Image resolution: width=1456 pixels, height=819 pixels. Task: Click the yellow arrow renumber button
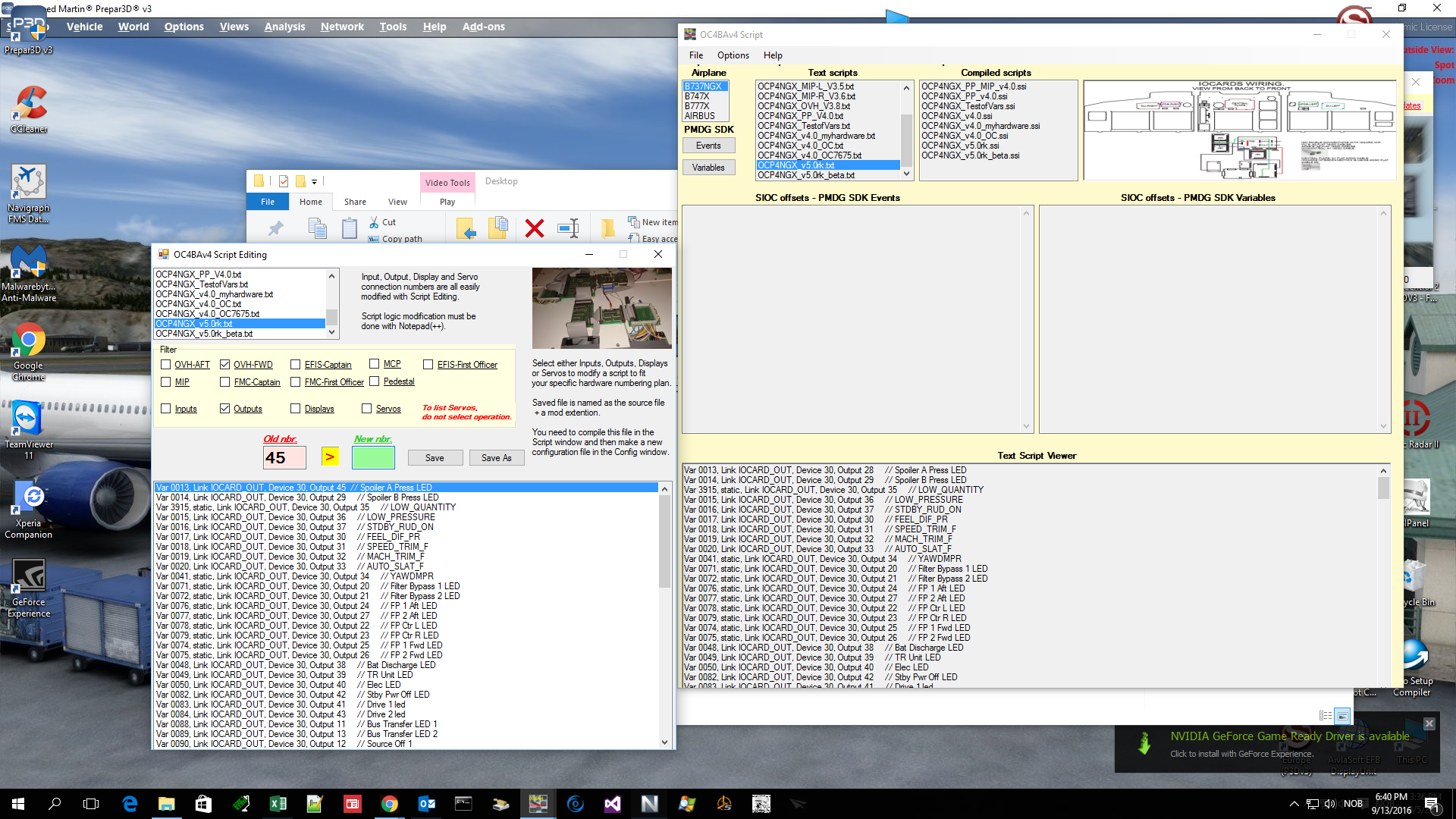coord(329,457)
